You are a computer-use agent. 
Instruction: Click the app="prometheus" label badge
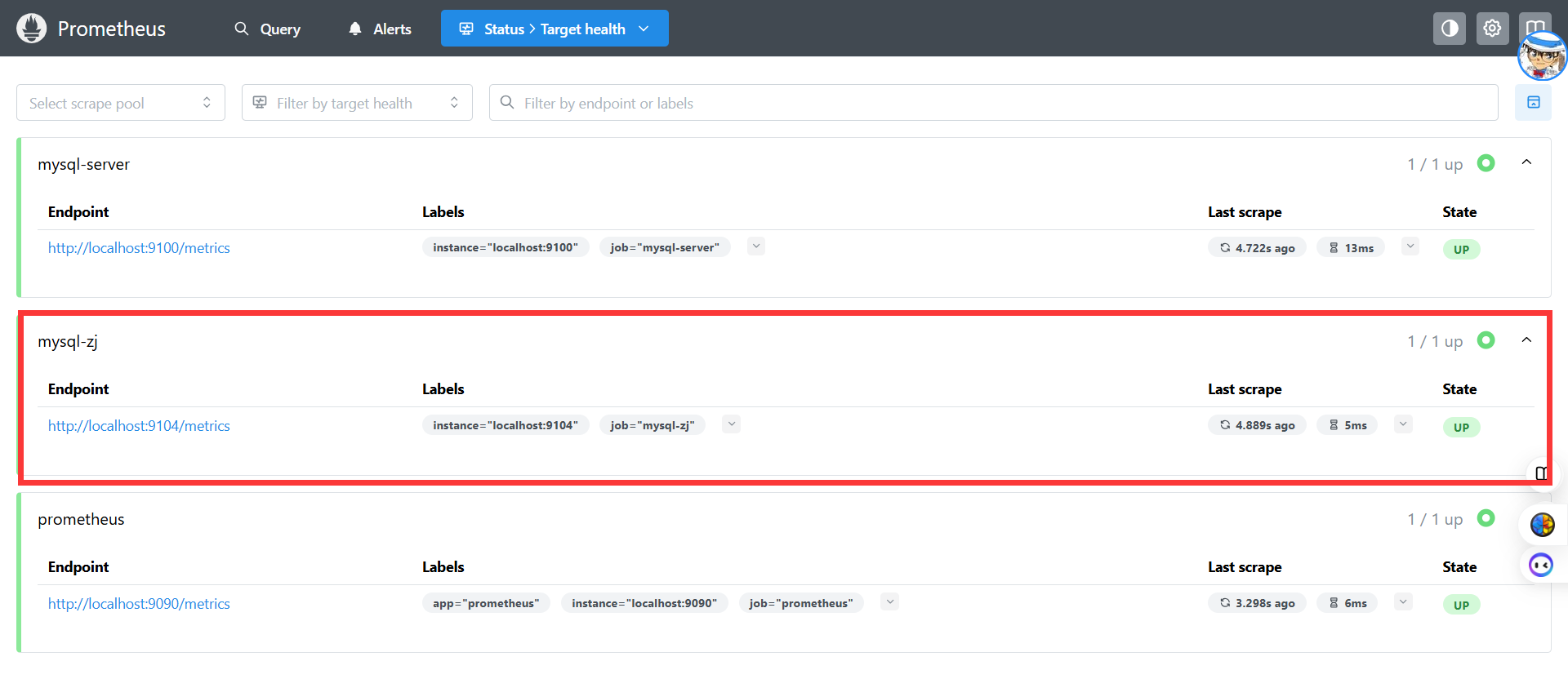486,603
